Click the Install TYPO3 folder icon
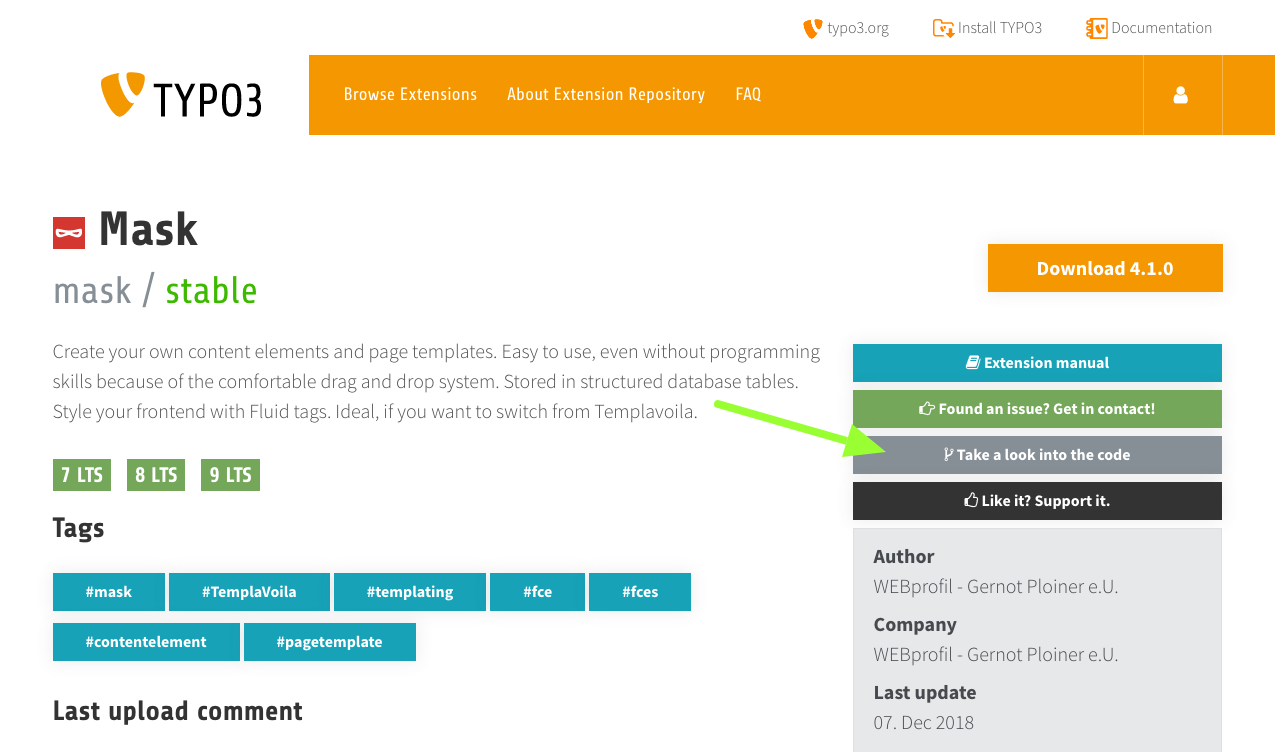The width and height of the screenshot is (1275, 752). click(x=943, y=28)
